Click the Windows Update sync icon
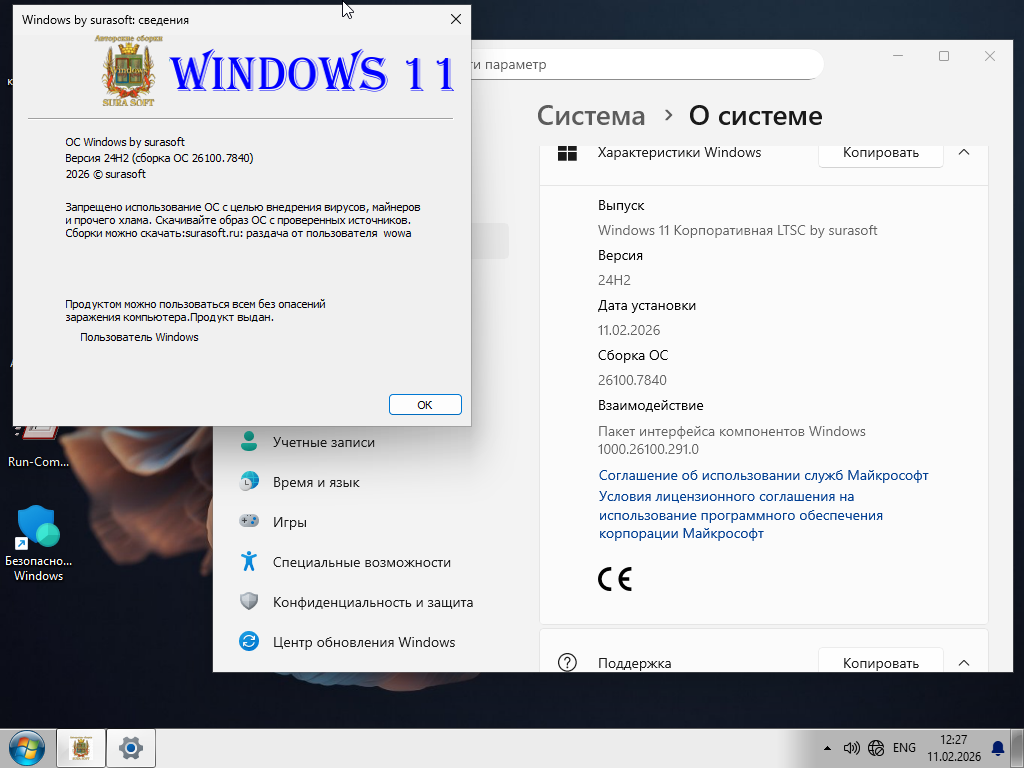The height and width of the screenshot is (768, 1024). coord(249,641)
